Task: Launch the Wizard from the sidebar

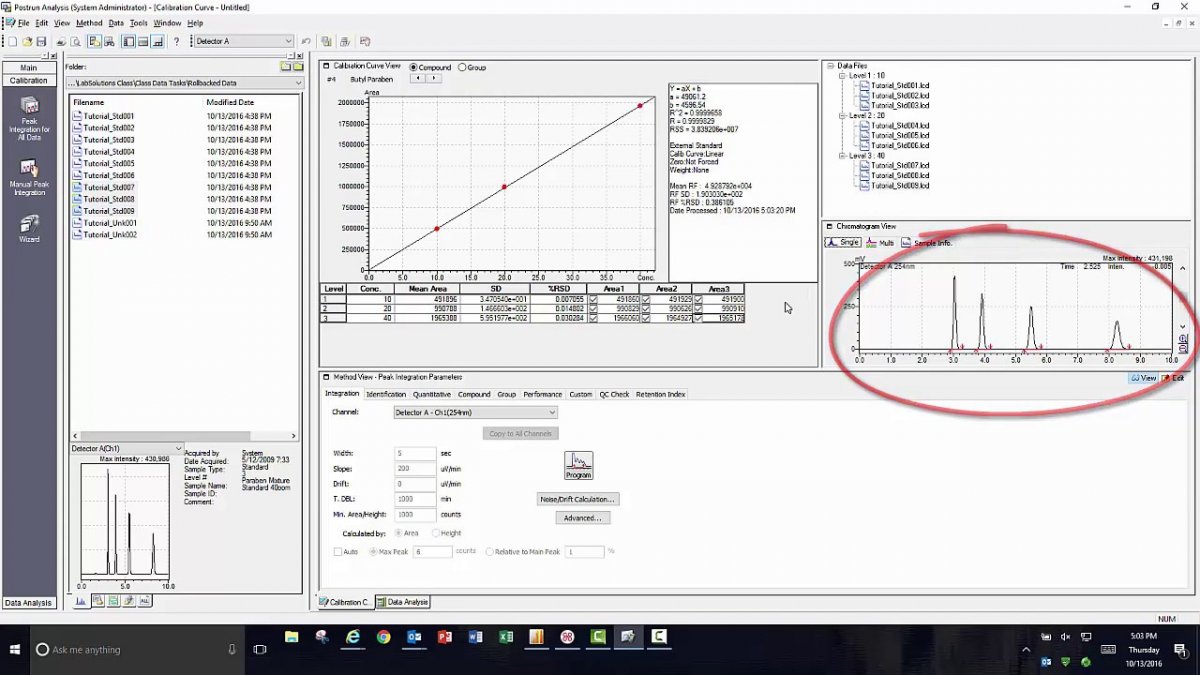Action: [x=29, y=228]
